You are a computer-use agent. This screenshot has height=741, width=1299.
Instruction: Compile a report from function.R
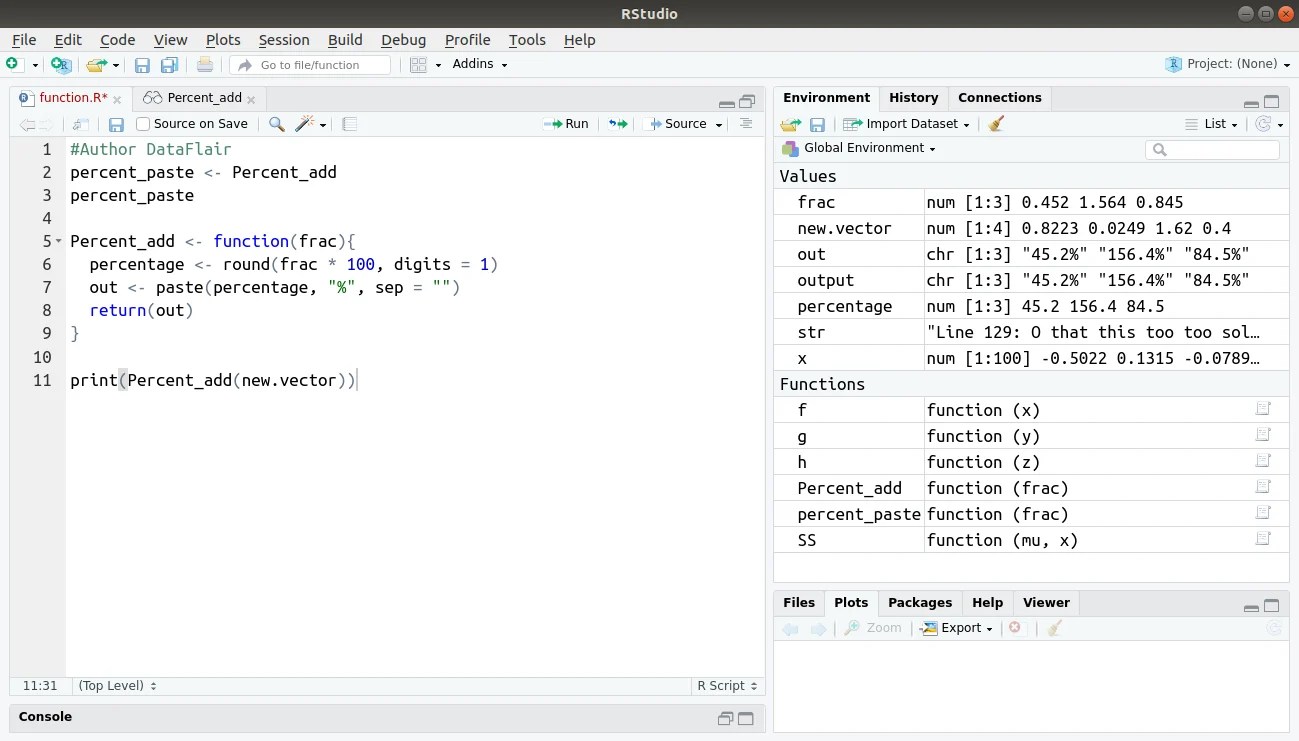coord(349,123)
